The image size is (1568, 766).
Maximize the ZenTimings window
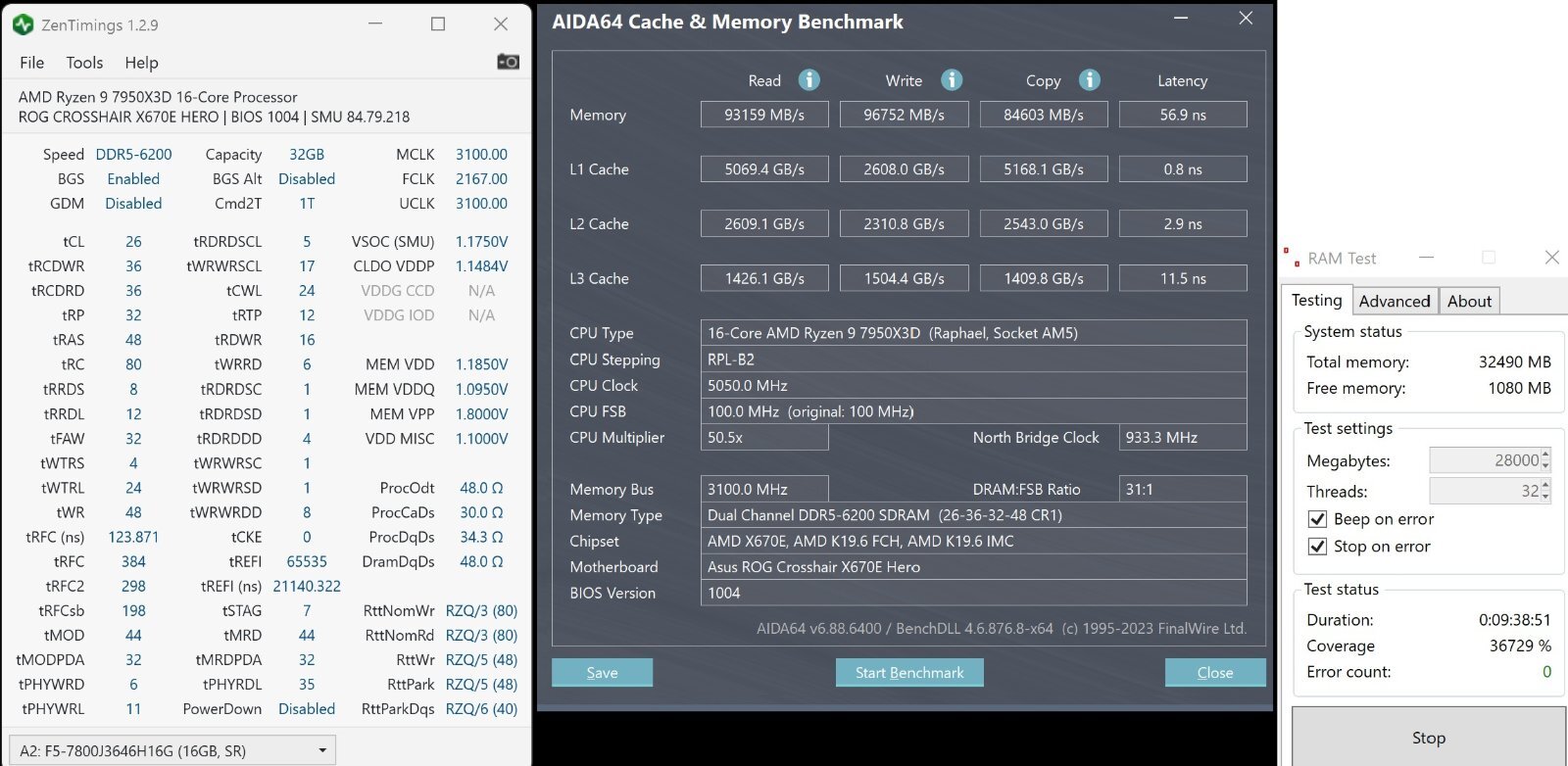click(x=438, y=24)
